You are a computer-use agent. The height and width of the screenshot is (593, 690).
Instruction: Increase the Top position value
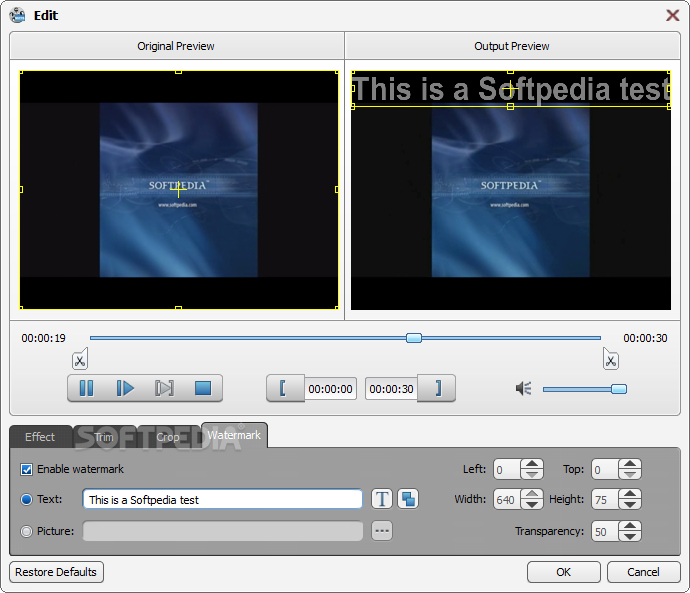630,464
